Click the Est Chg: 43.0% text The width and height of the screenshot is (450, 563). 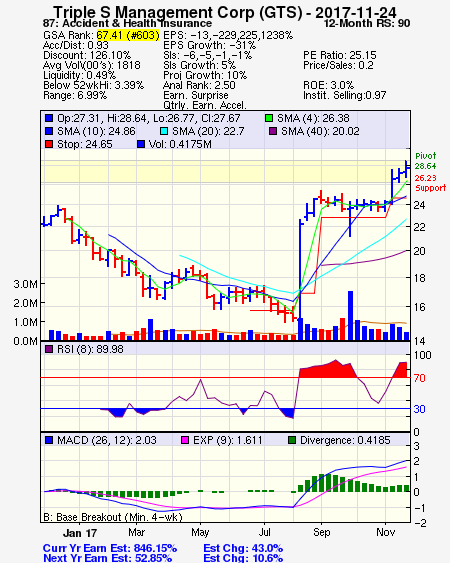click(243, 548)
